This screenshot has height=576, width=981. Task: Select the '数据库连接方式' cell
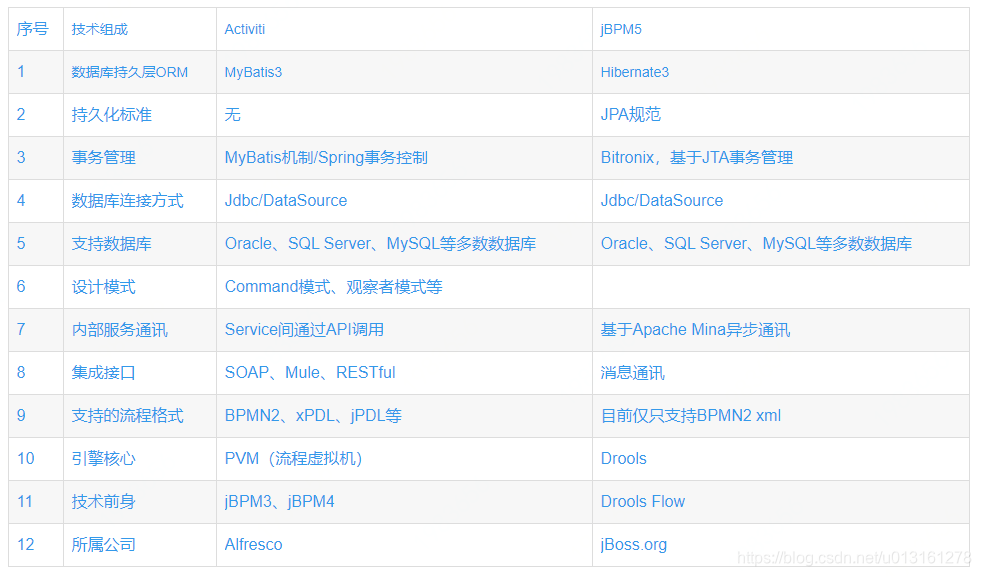140,201
